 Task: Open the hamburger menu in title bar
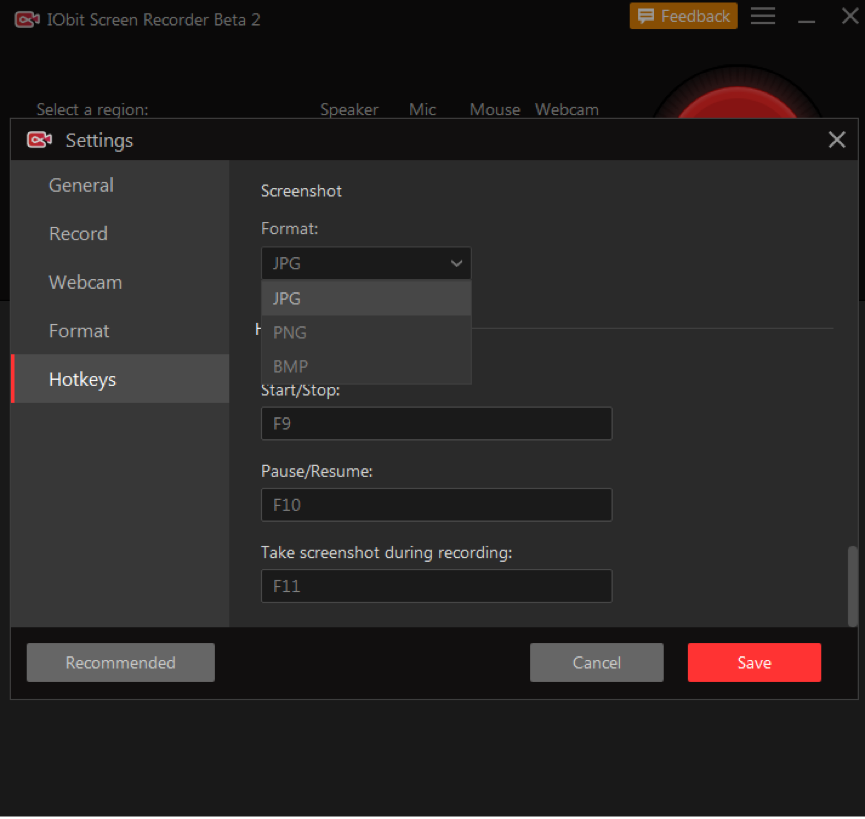click(x=762, y=15)
